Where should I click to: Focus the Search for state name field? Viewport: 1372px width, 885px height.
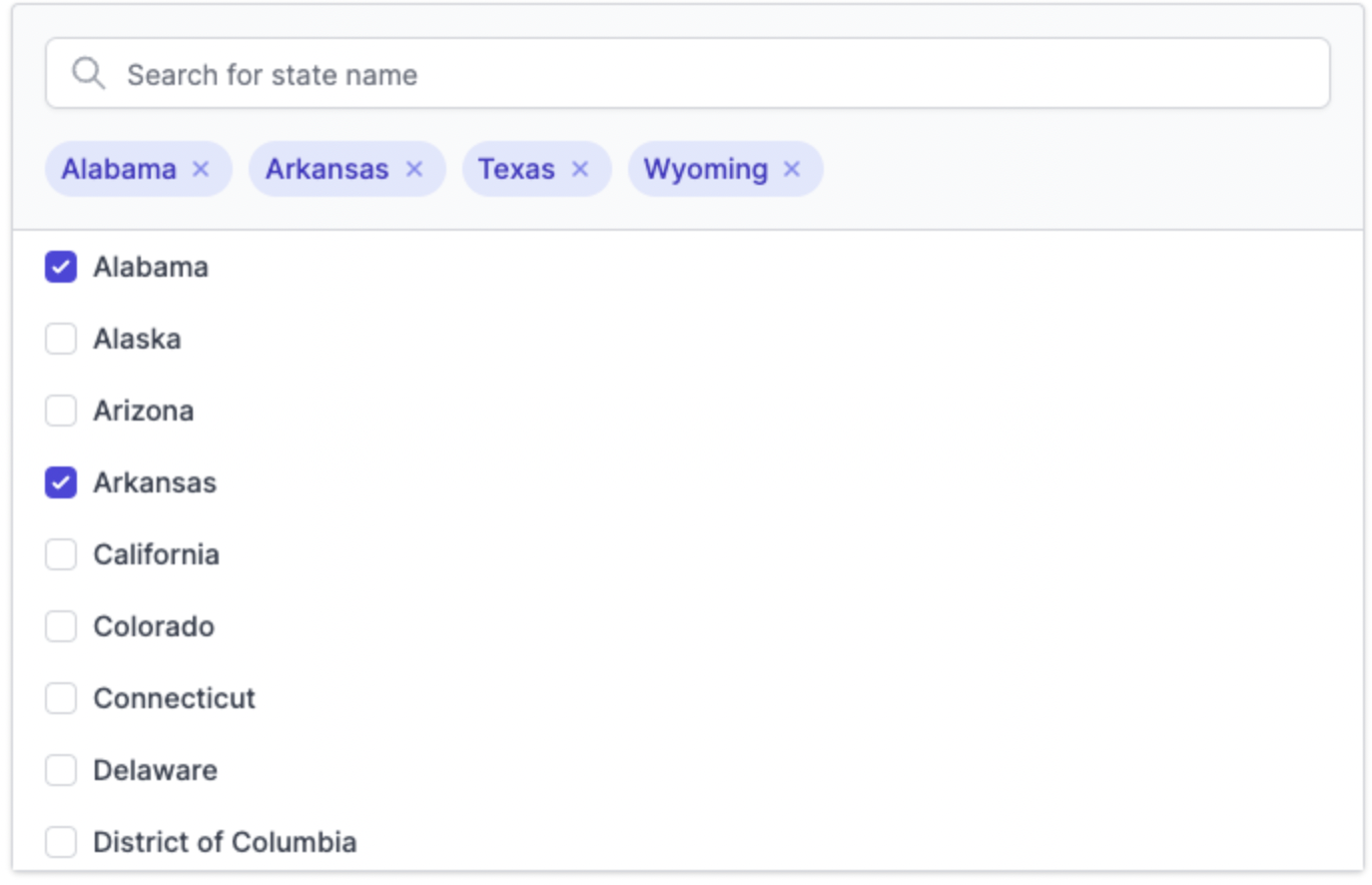click(x=687, y=74)
